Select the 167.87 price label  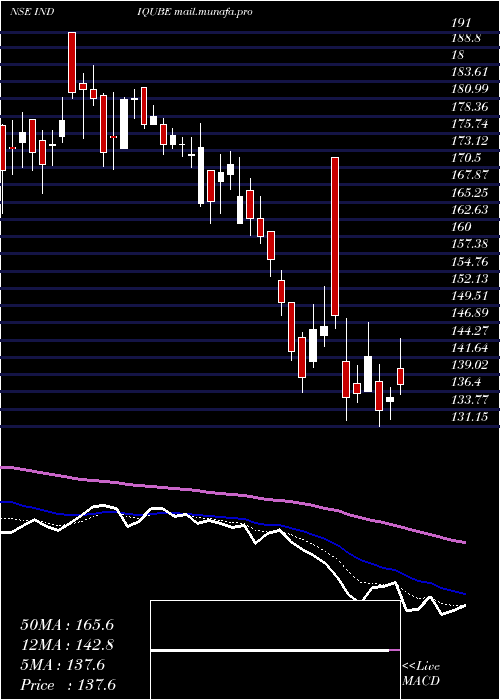(x=469, y=175)
